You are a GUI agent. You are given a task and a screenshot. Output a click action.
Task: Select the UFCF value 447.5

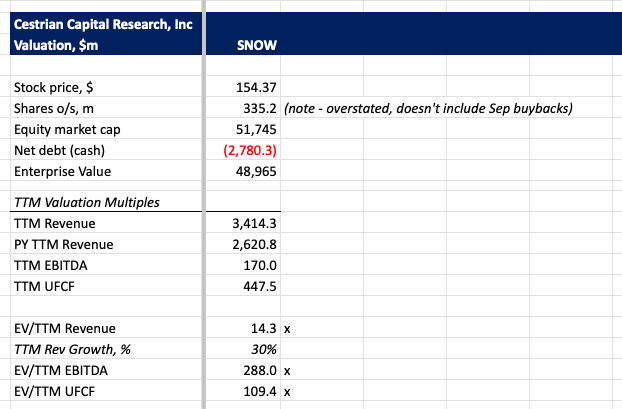click(260, 286)
